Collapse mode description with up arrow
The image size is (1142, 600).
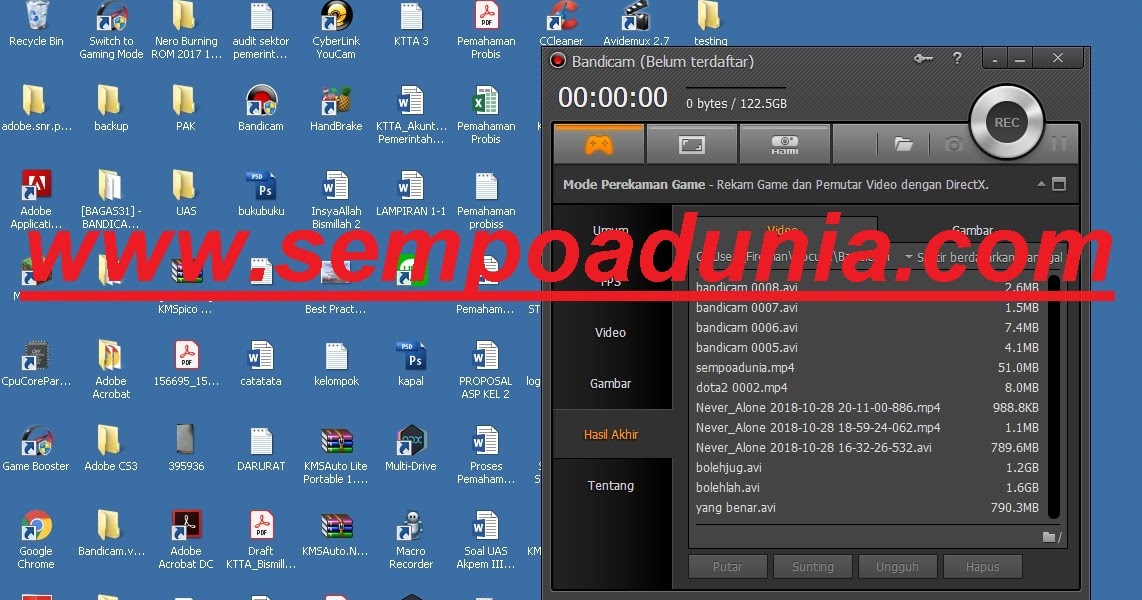(1041, 184)
